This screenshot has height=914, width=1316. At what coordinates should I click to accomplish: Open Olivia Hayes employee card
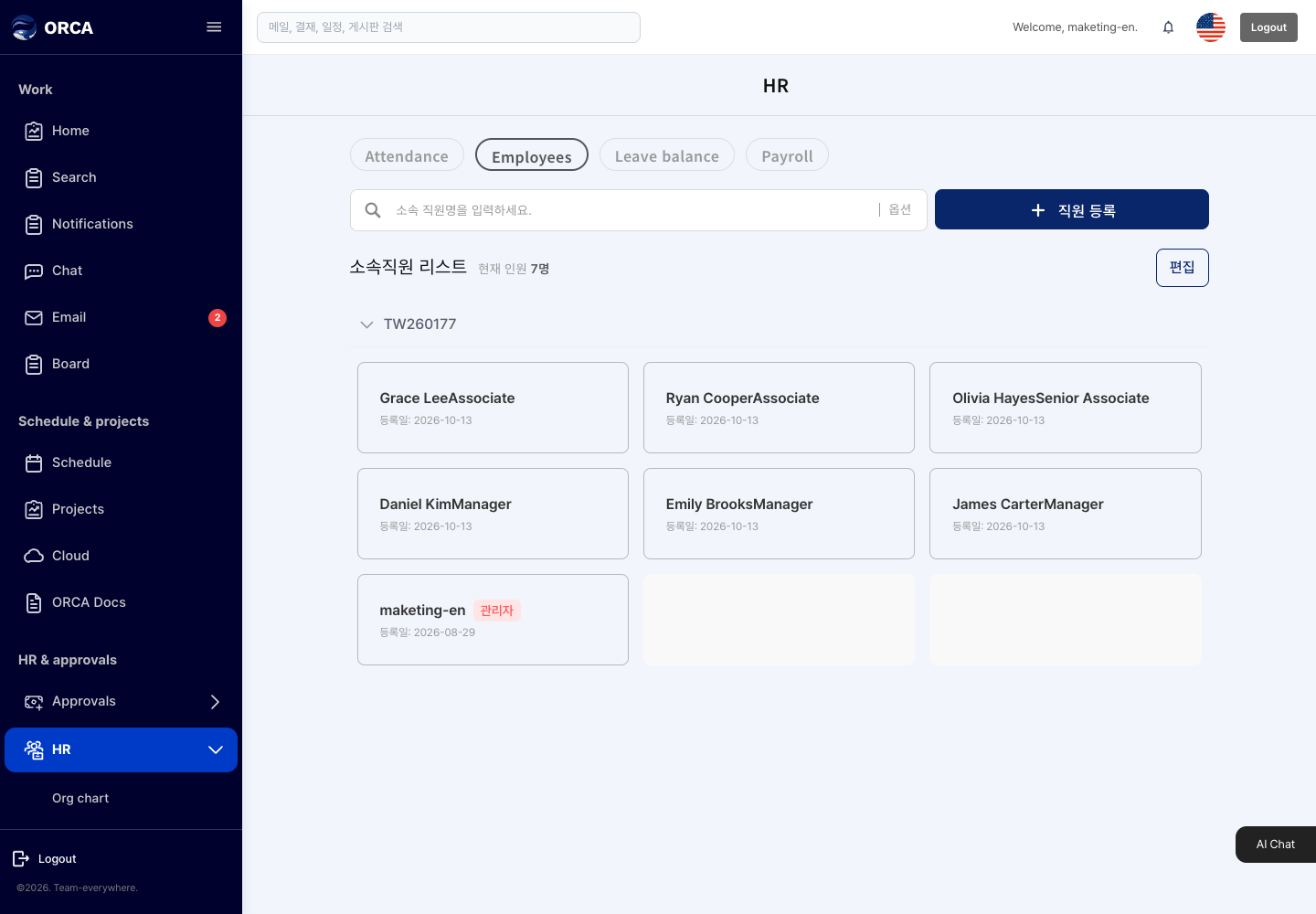1066,408
